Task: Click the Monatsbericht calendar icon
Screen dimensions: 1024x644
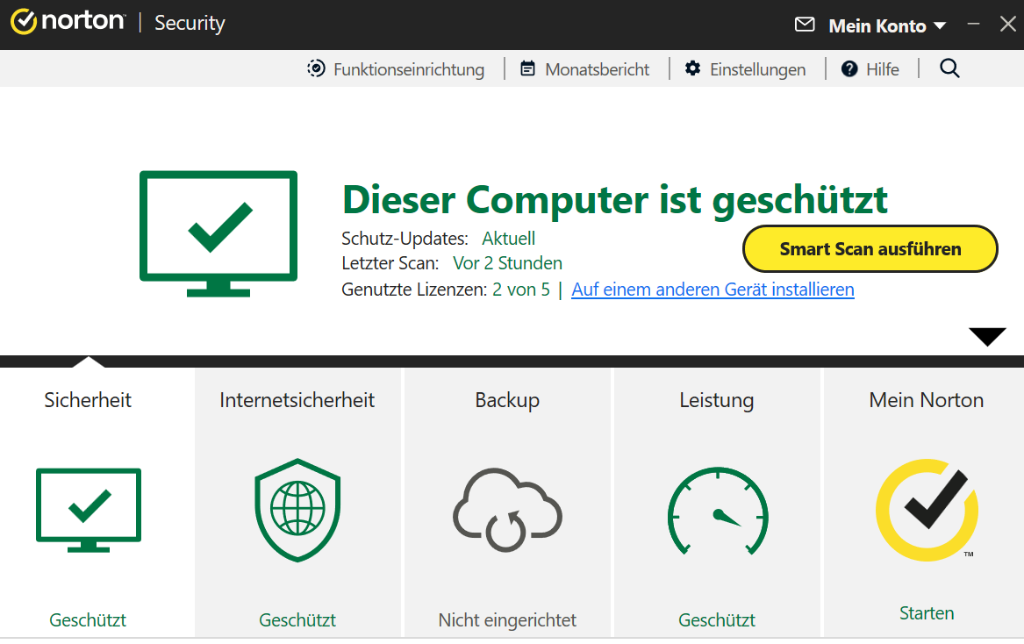Action: pos(528,69)
